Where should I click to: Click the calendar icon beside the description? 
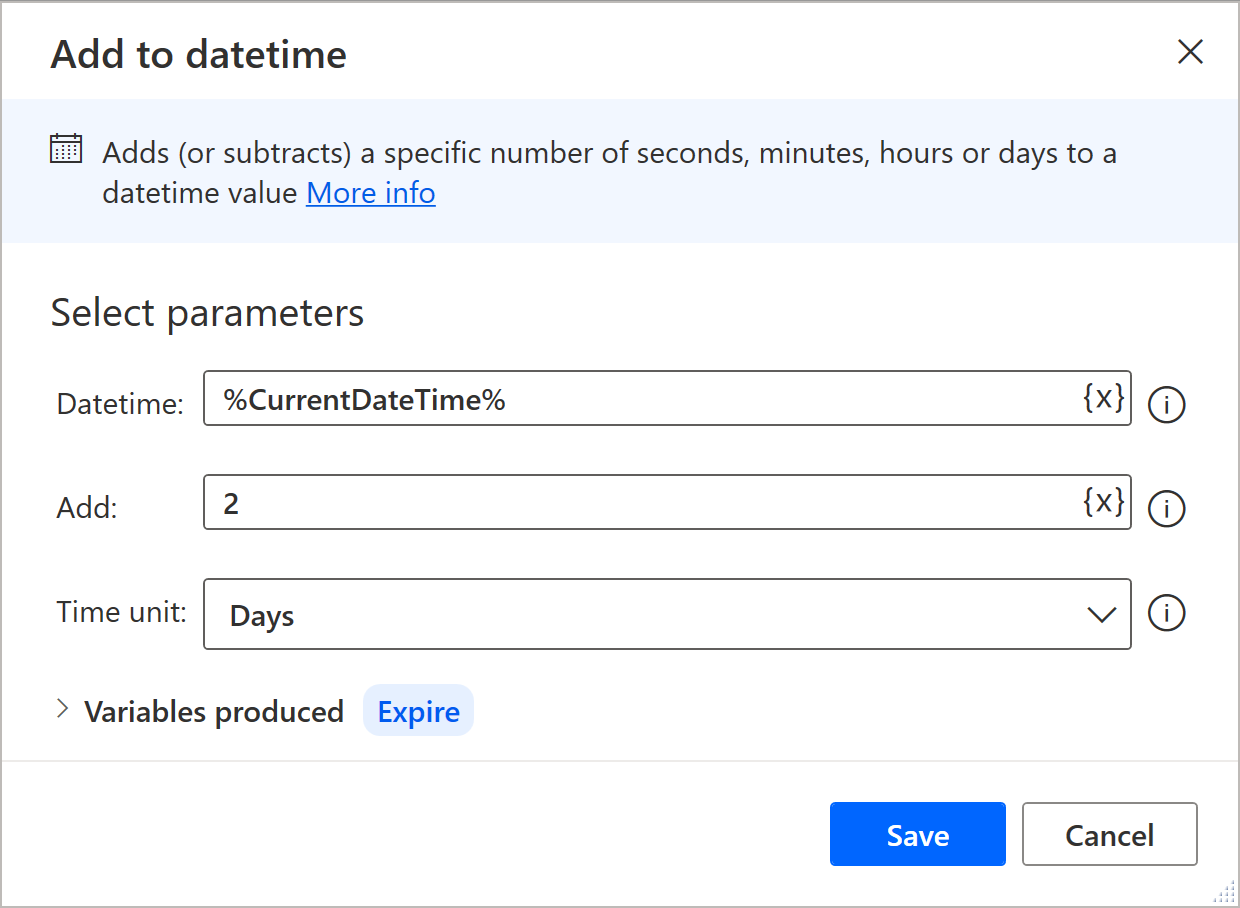[x=66, y=149]
